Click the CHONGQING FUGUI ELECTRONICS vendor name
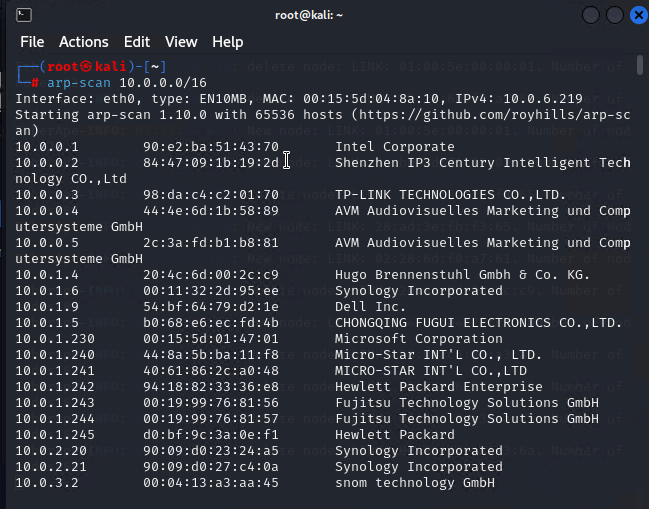Image resolution: width=649 pixels, height=509 pixels. [x=478, y=323]
